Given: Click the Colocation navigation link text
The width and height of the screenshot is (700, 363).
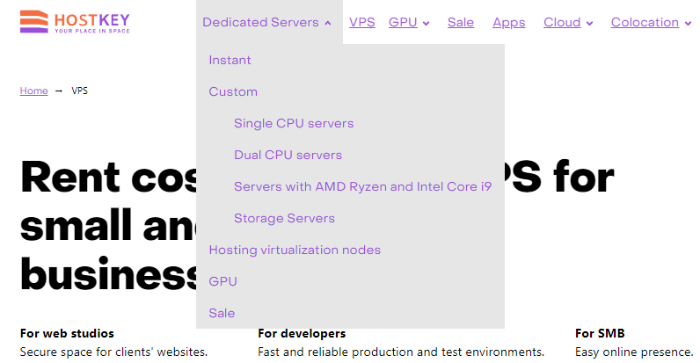Looking at the screenshot, I should tap(645, 22).
